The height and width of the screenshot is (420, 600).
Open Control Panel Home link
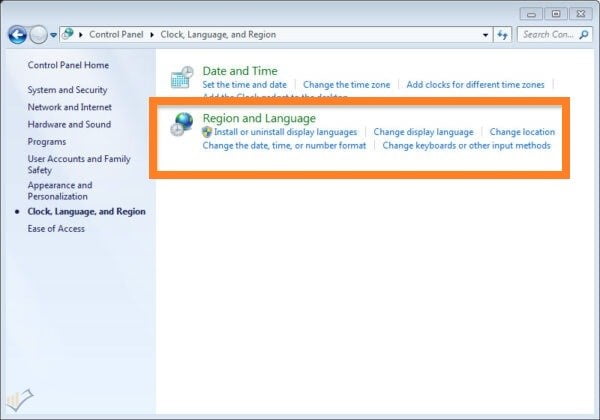pos(68,66)
